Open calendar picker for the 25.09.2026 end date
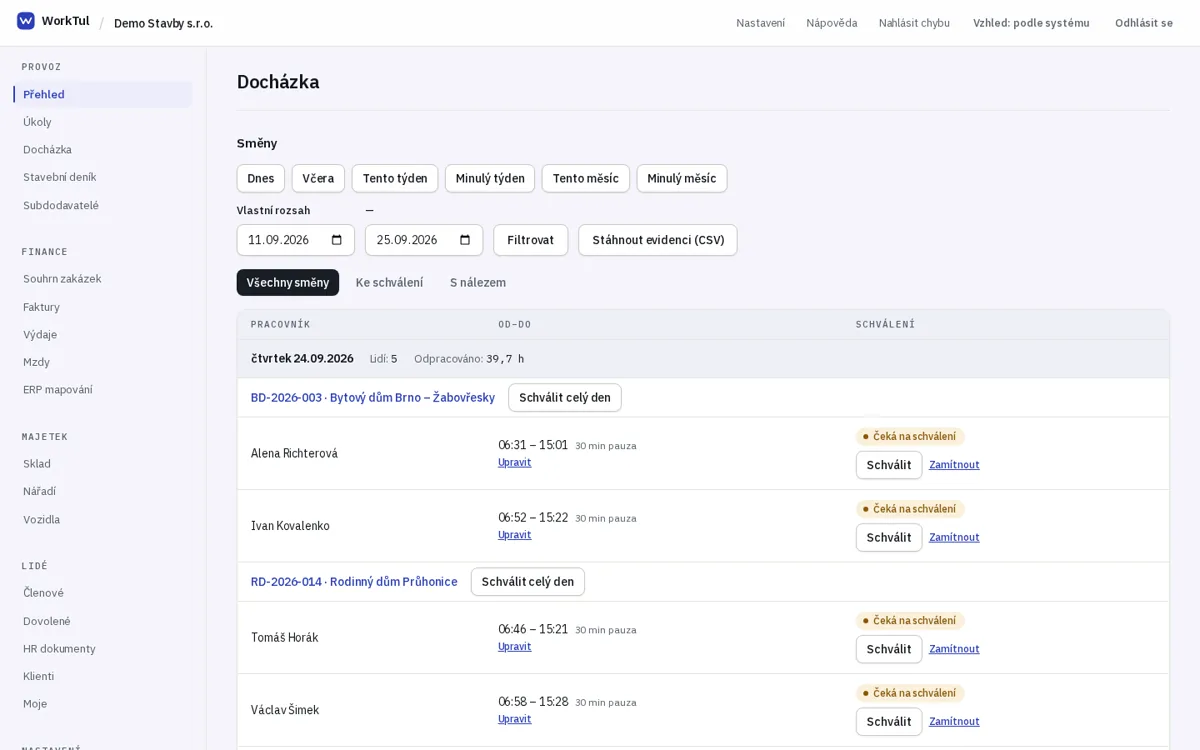The height and width of the screenshot is (750, 1200). coord(465,240)
